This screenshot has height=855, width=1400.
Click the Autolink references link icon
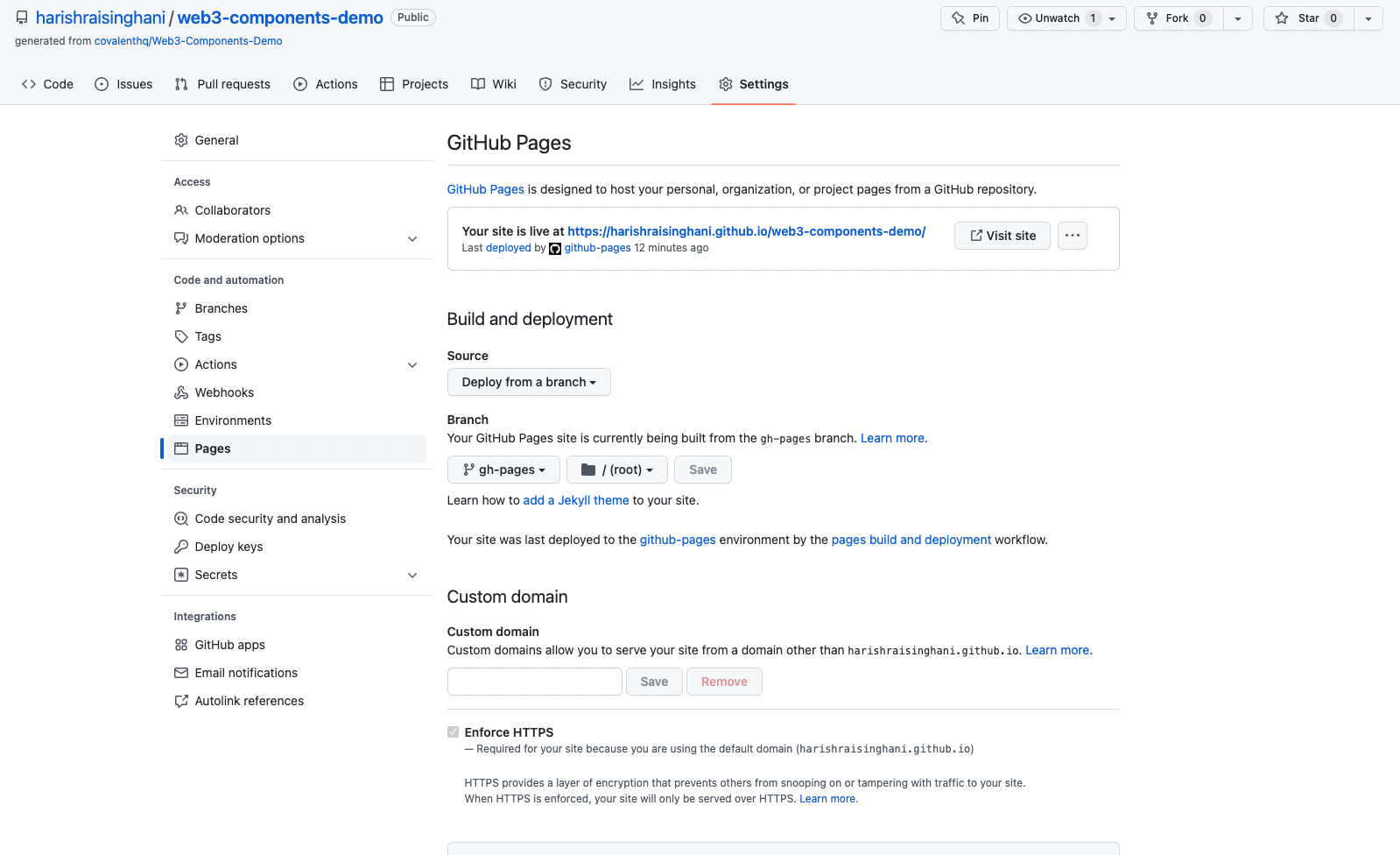click(x=181, y=701)
